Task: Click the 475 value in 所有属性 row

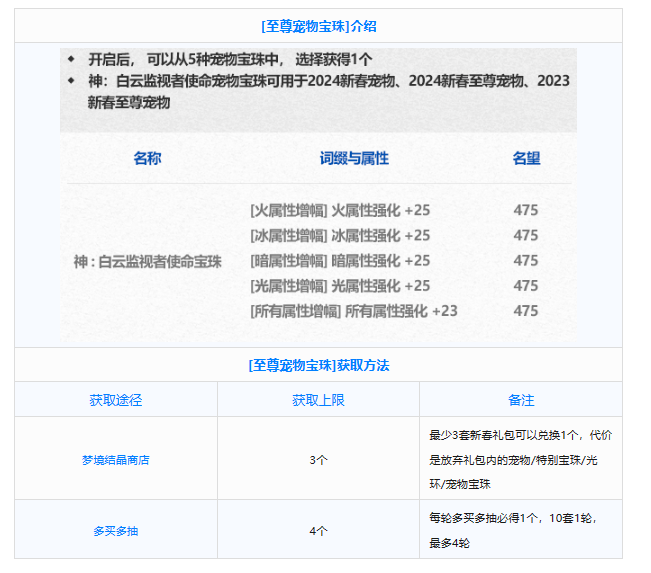Action: 526,311
